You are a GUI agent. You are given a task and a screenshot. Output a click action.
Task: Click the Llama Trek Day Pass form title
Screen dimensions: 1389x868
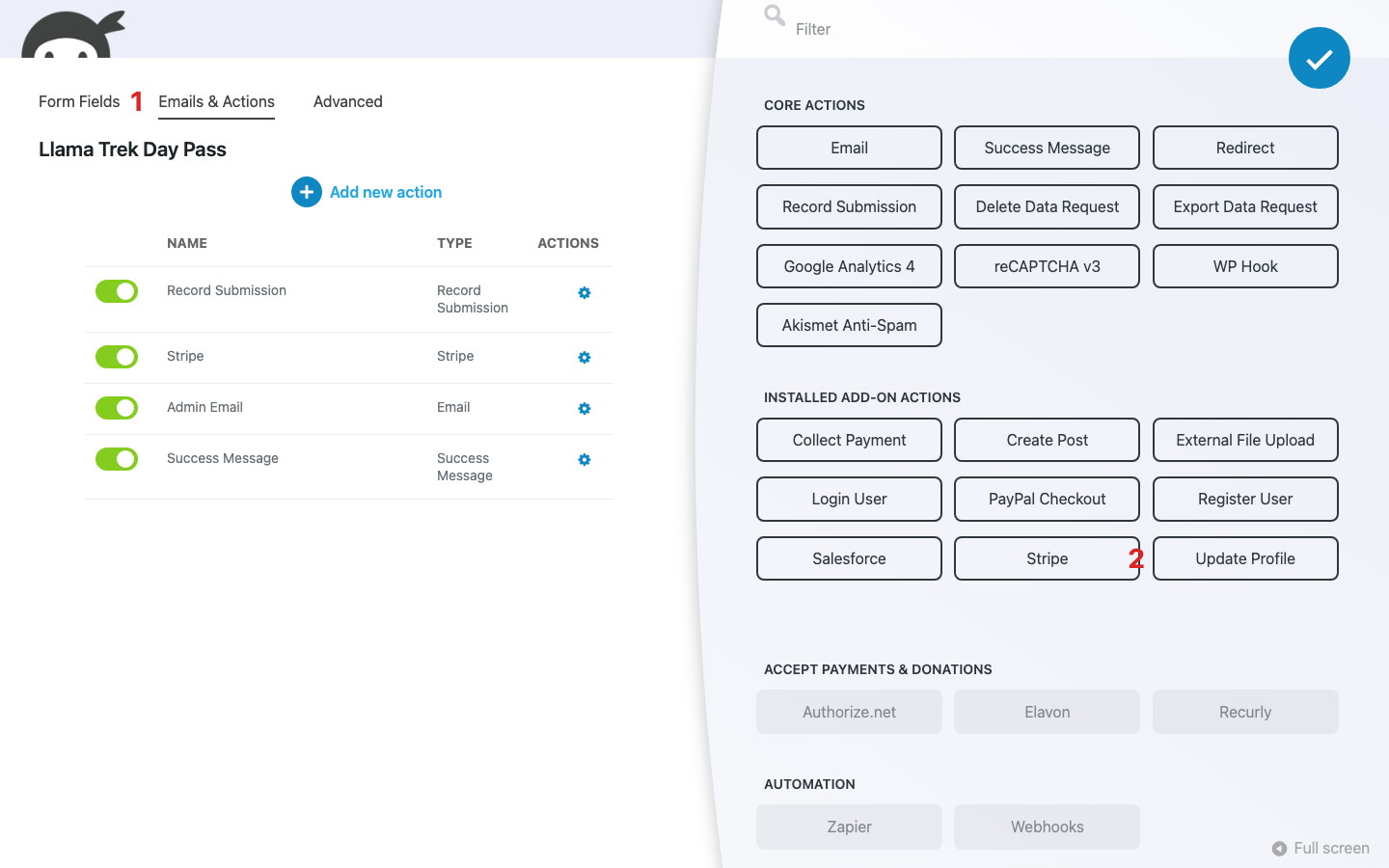coord(132,149)
